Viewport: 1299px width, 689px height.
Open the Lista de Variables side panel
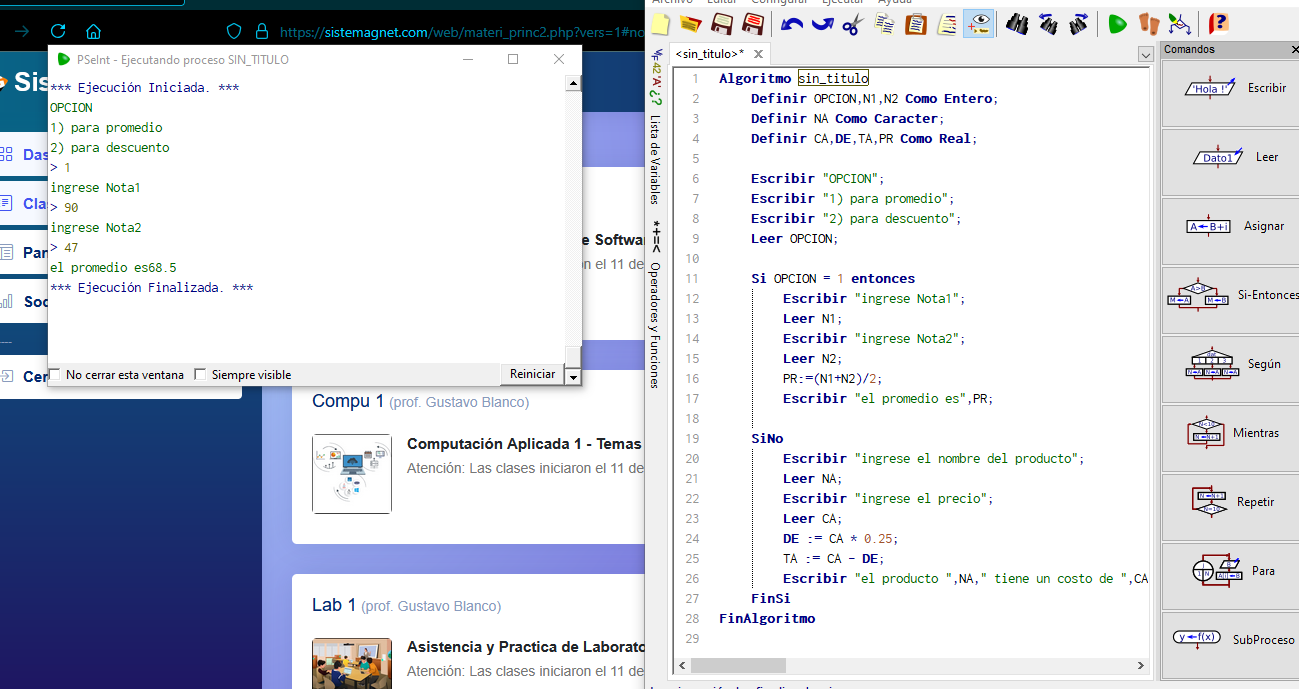coord(656,159)
